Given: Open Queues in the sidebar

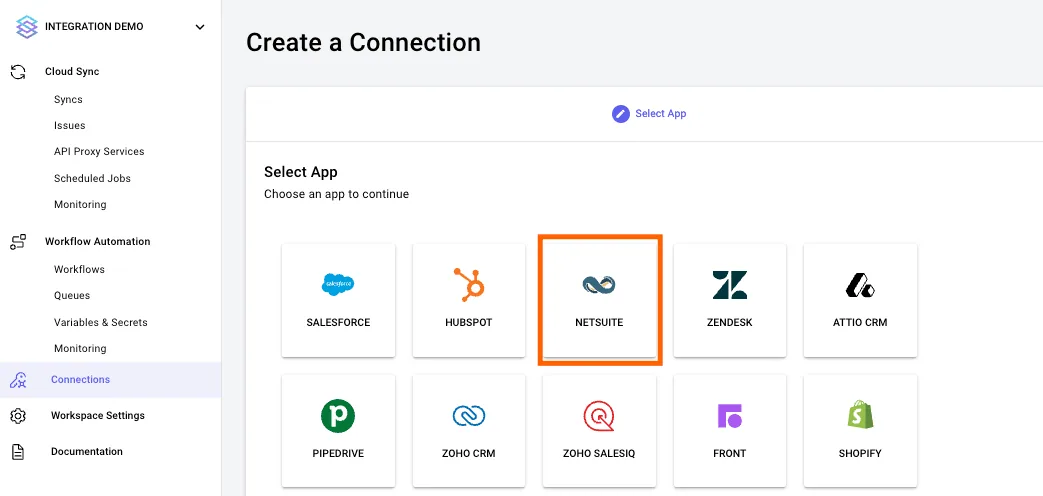Looking at the screenshot, I should point(72,295).
